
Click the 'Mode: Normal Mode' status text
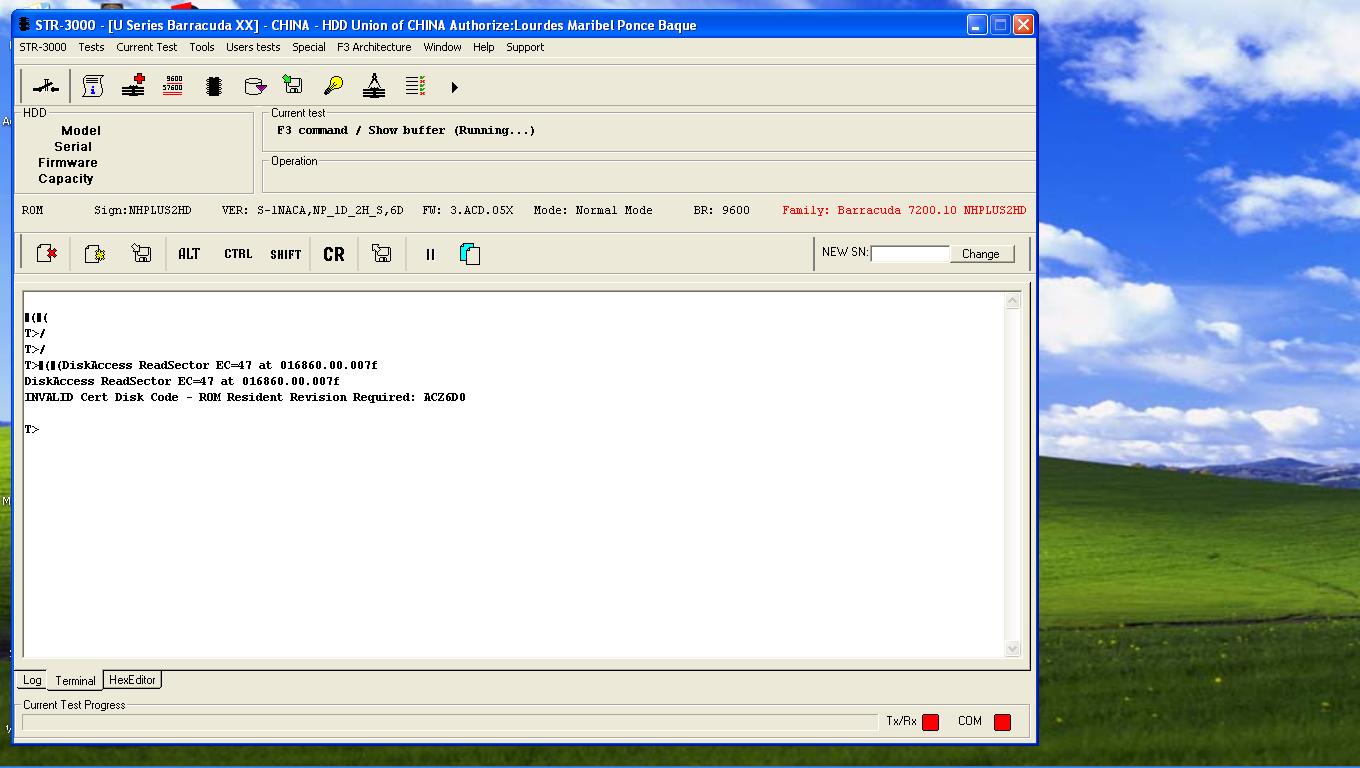(593, 210)
